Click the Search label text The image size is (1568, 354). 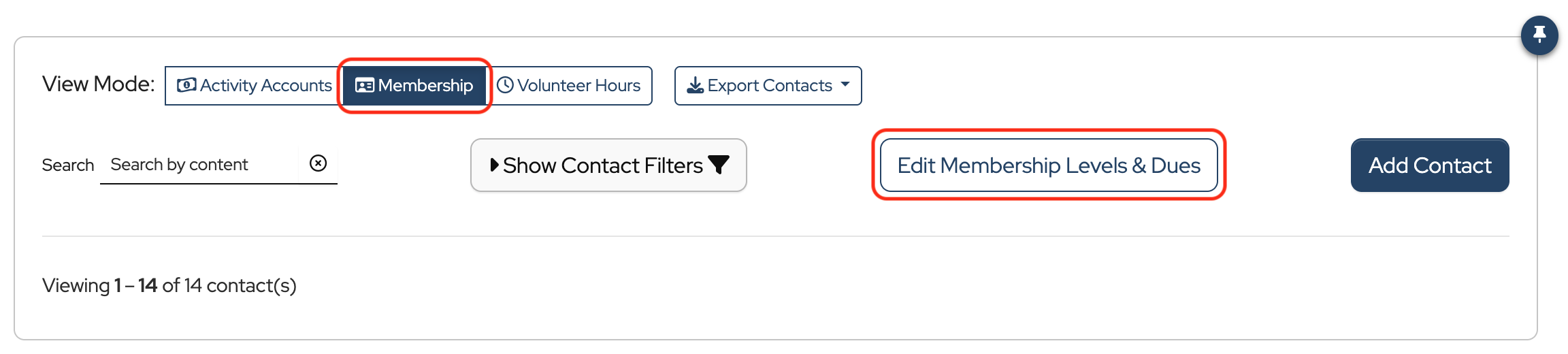68,165
